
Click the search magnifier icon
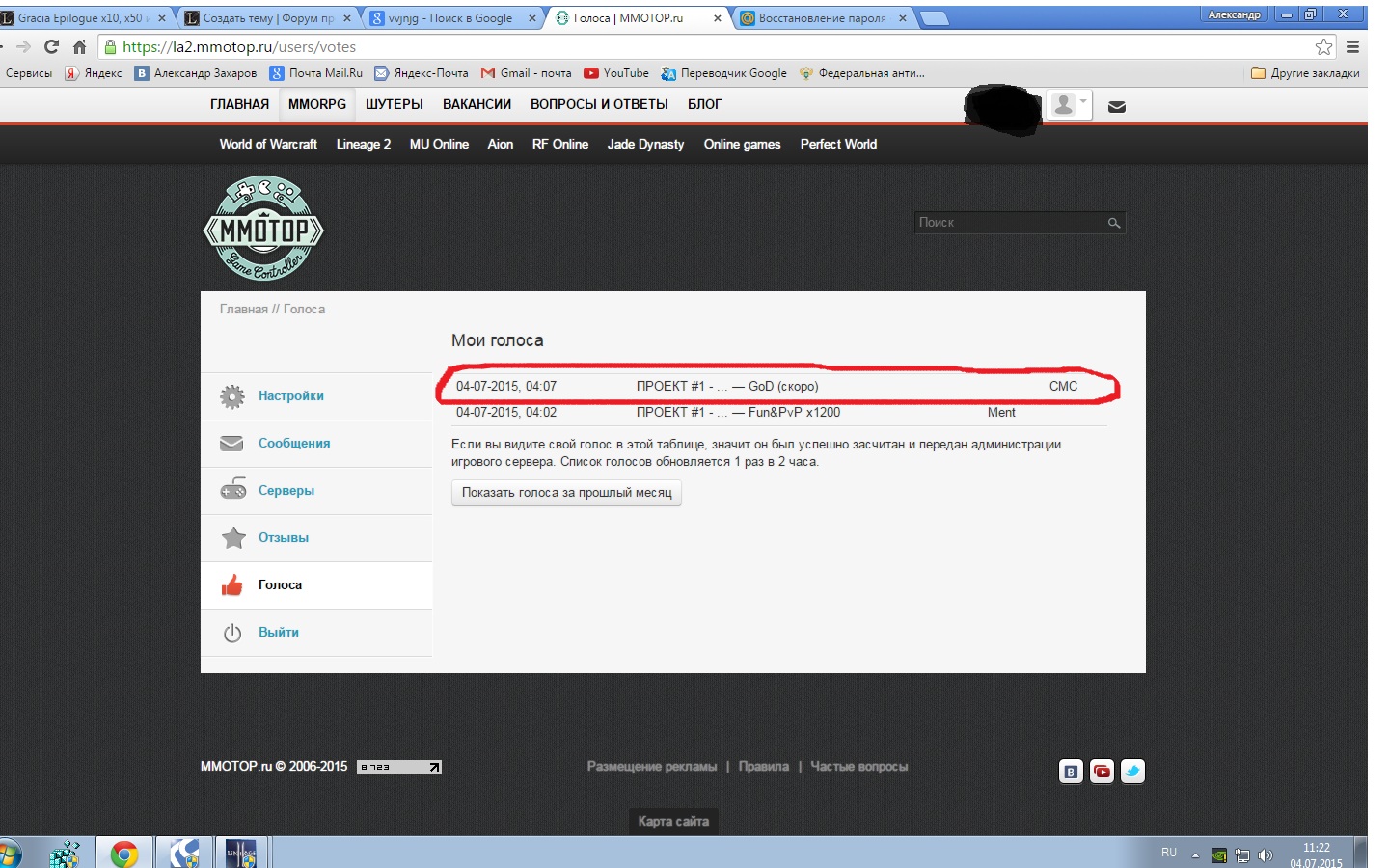click(1113, 223)
